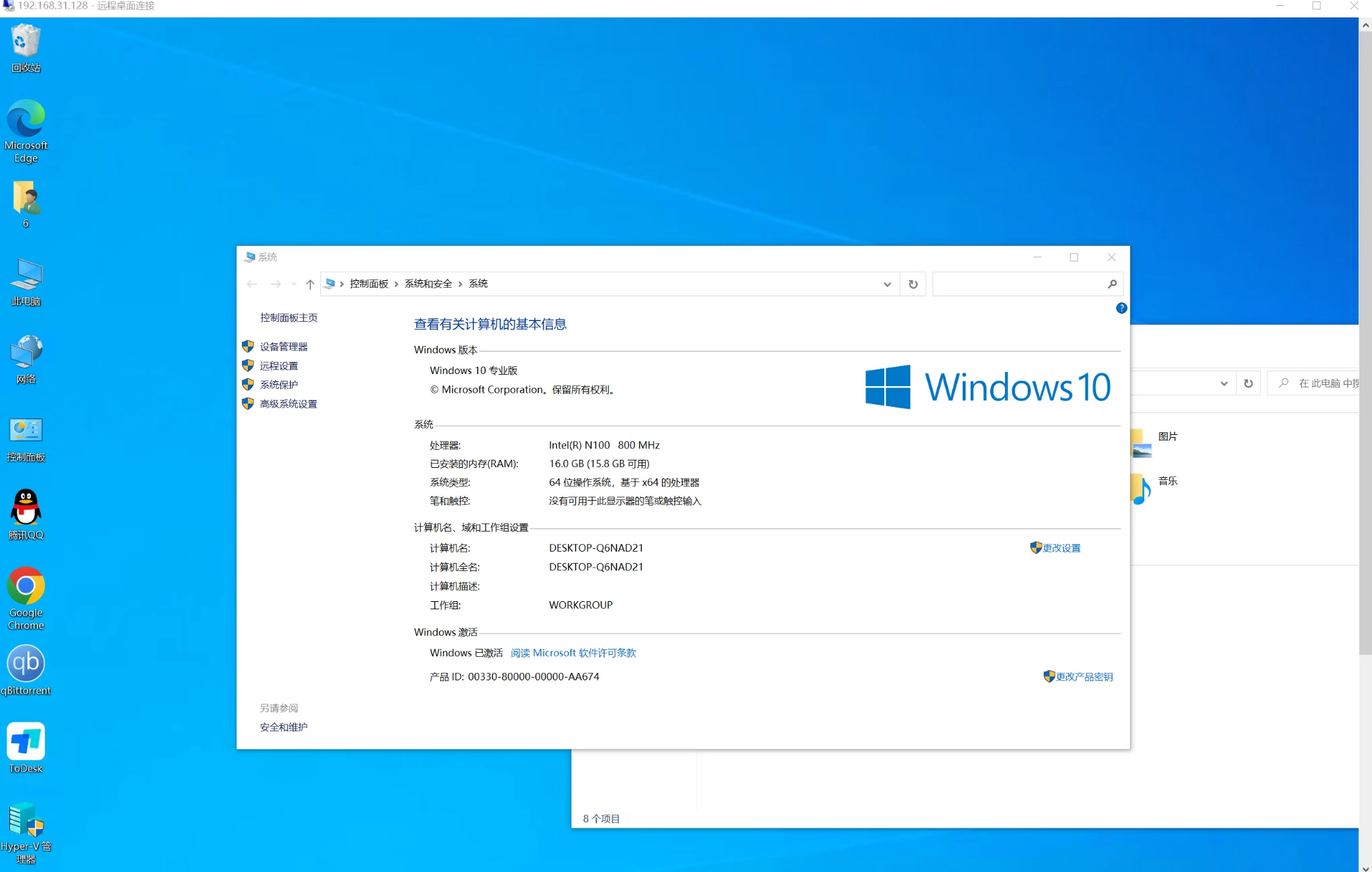Launch Microsoft Edge from desktop
The height and width of the screenshot is (872, 1372).
pos(25,131)
